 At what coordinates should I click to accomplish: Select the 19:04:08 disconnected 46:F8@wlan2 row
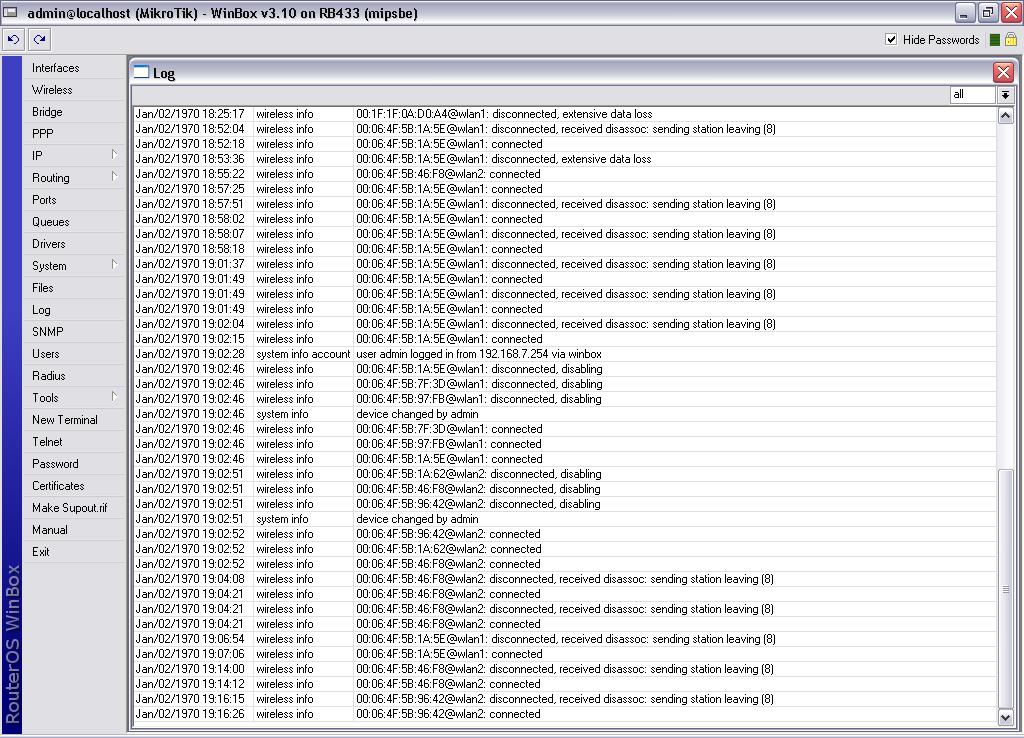[564, 579]
